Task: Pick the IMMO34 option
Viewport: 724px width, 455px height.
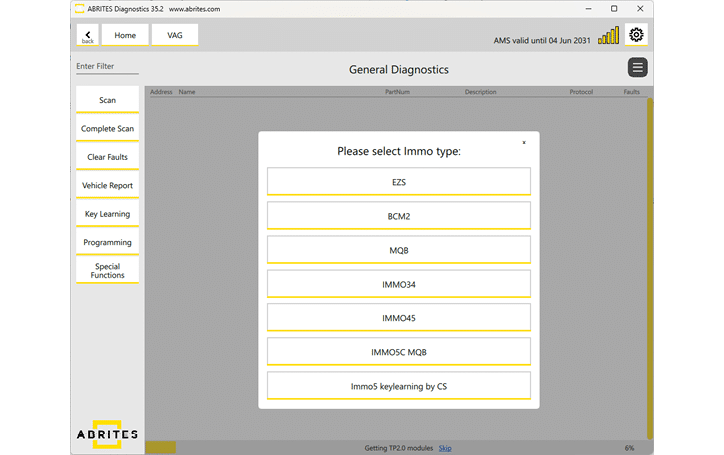Action: click(x=399, y=284)
